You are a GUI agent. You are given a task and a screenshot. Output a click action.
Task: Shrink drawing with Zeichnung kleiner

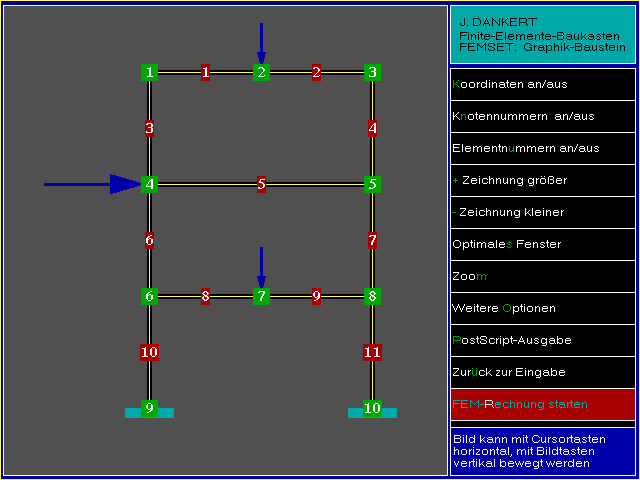[542, 212]
